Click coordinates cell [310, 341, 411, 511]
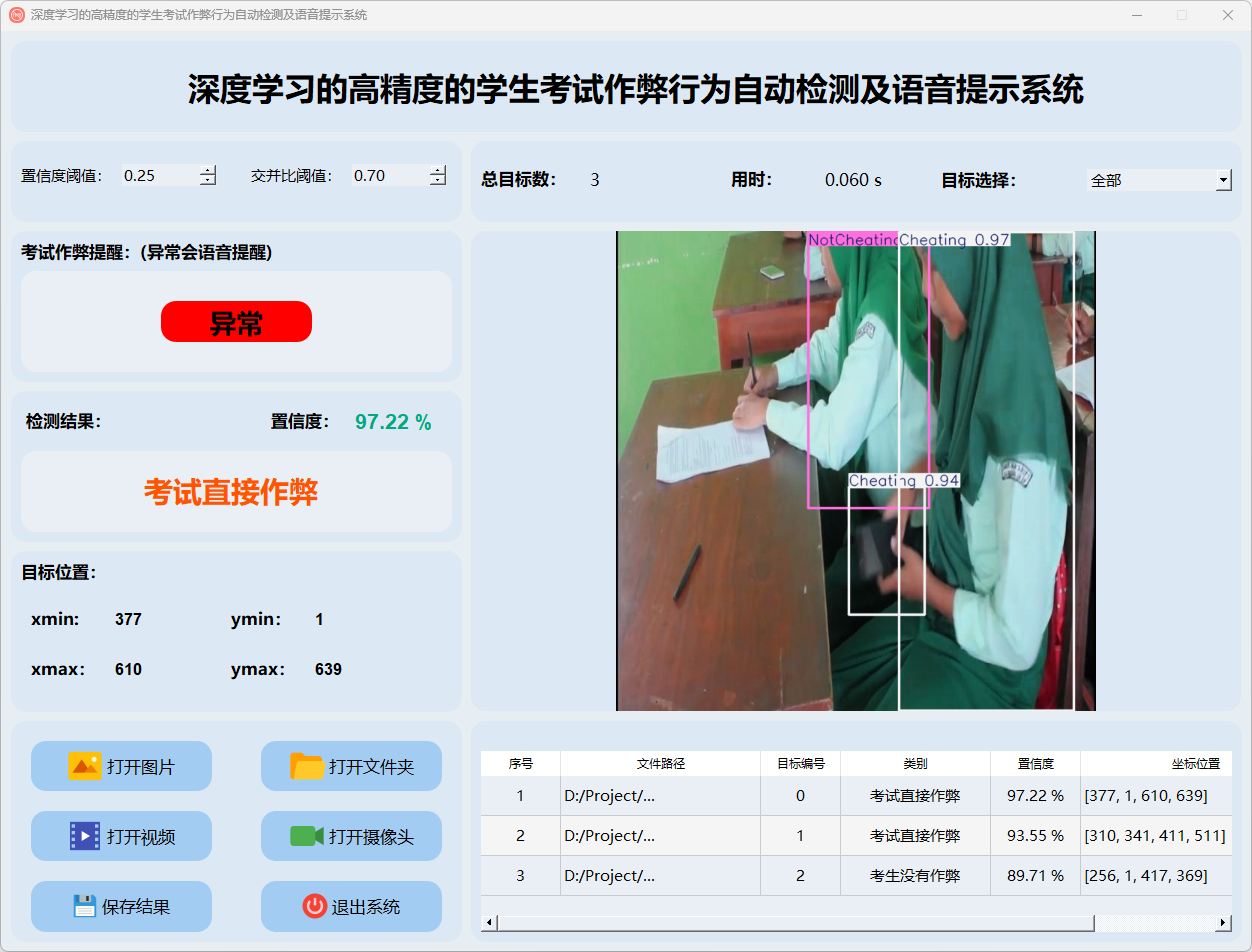Image resolution: width=1252 pixels, height=952 pixels. [1156, 836]
